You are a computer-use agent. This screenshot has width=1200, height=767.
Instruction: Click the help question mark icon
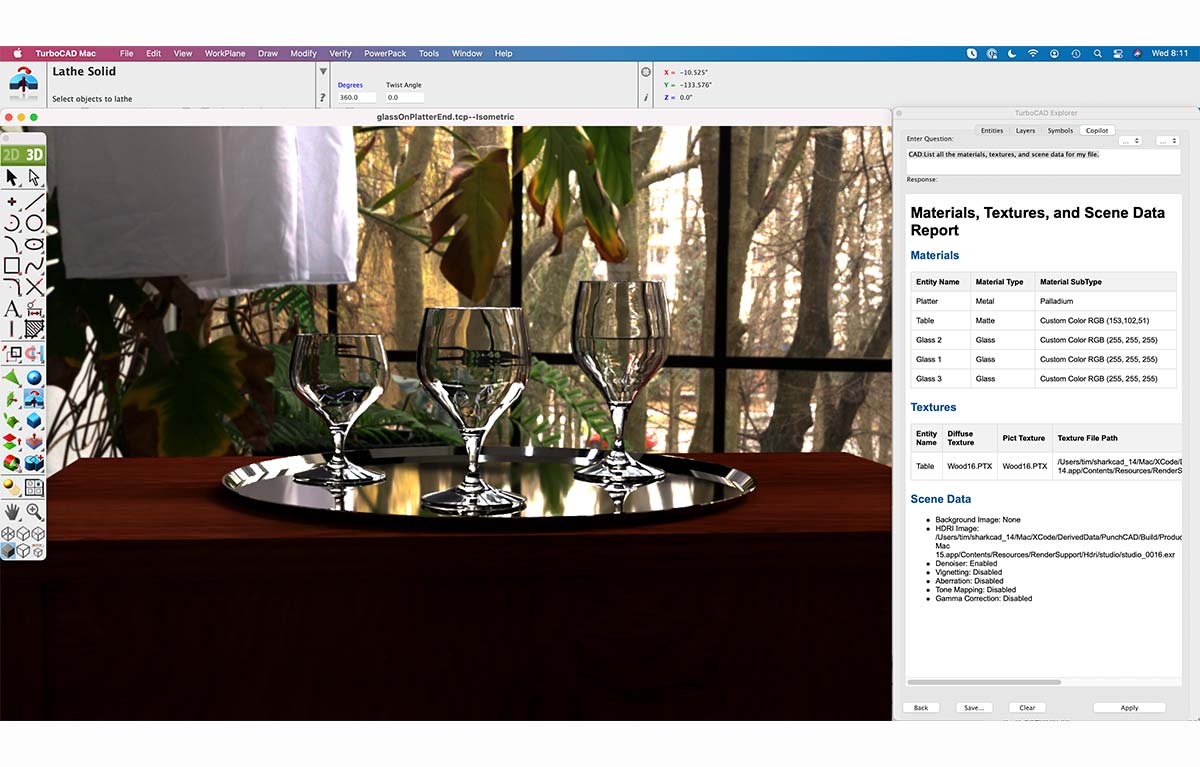click(322, 97)
